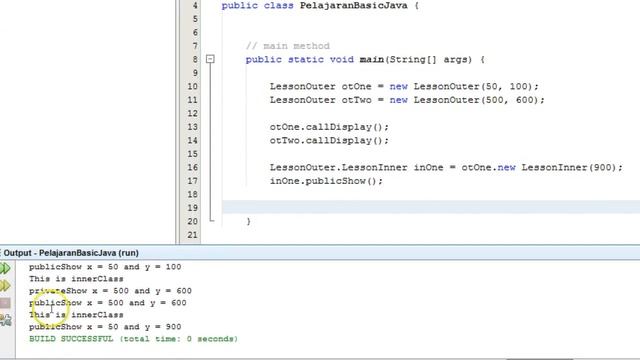Image resolution: width=640 pixels, height=360 pixels.
Task: Click the second 'This is innerClass' output line
Action: click(76, 315)
